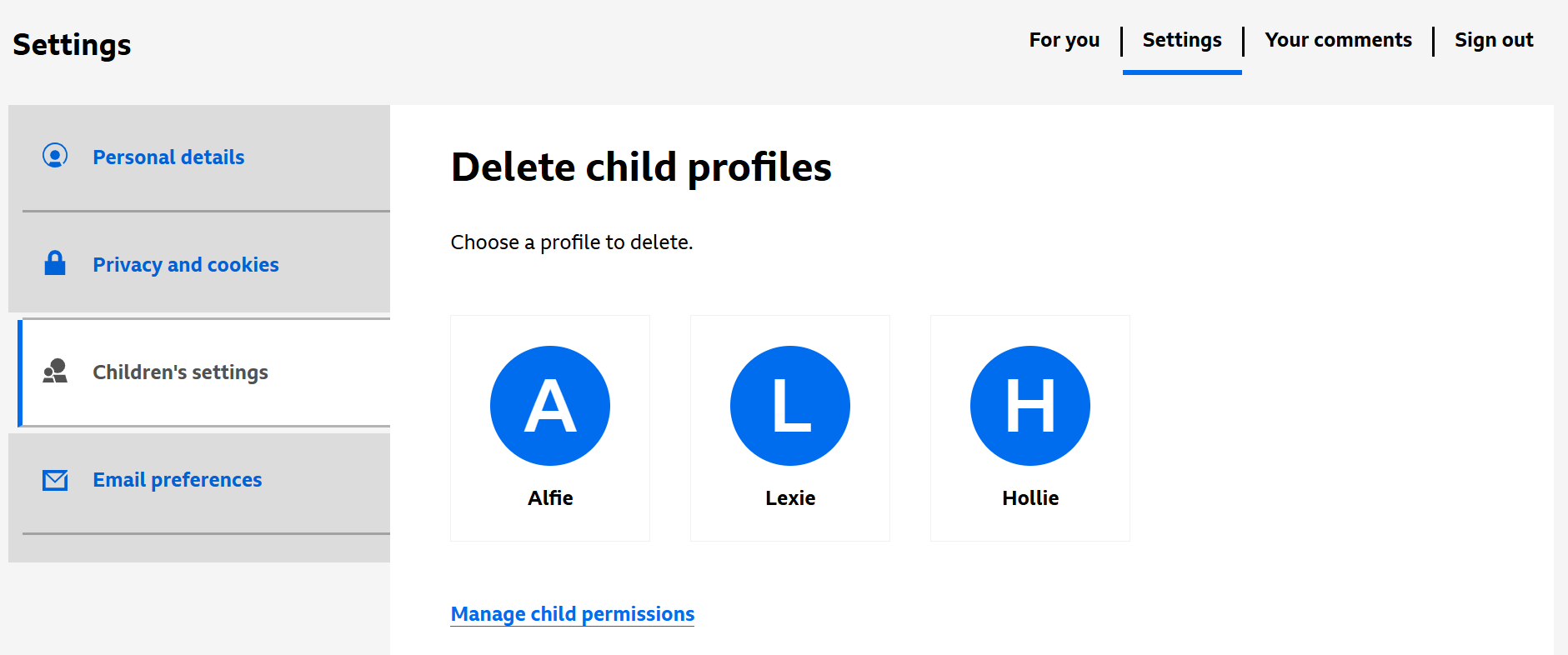Open Personal details settings
This screenshot has width=1568, height=655.
(x=168, y=157)
